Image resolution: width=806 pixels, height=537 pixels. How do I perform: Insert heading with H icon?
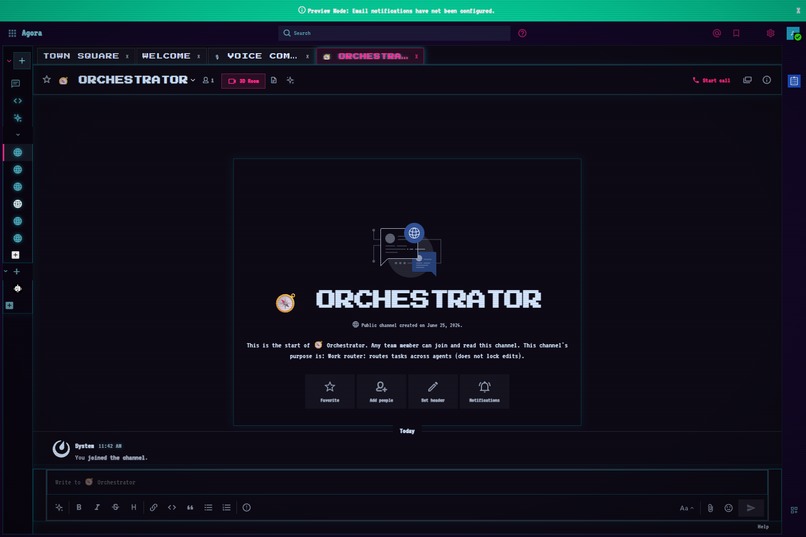click(x=134, y=507)
